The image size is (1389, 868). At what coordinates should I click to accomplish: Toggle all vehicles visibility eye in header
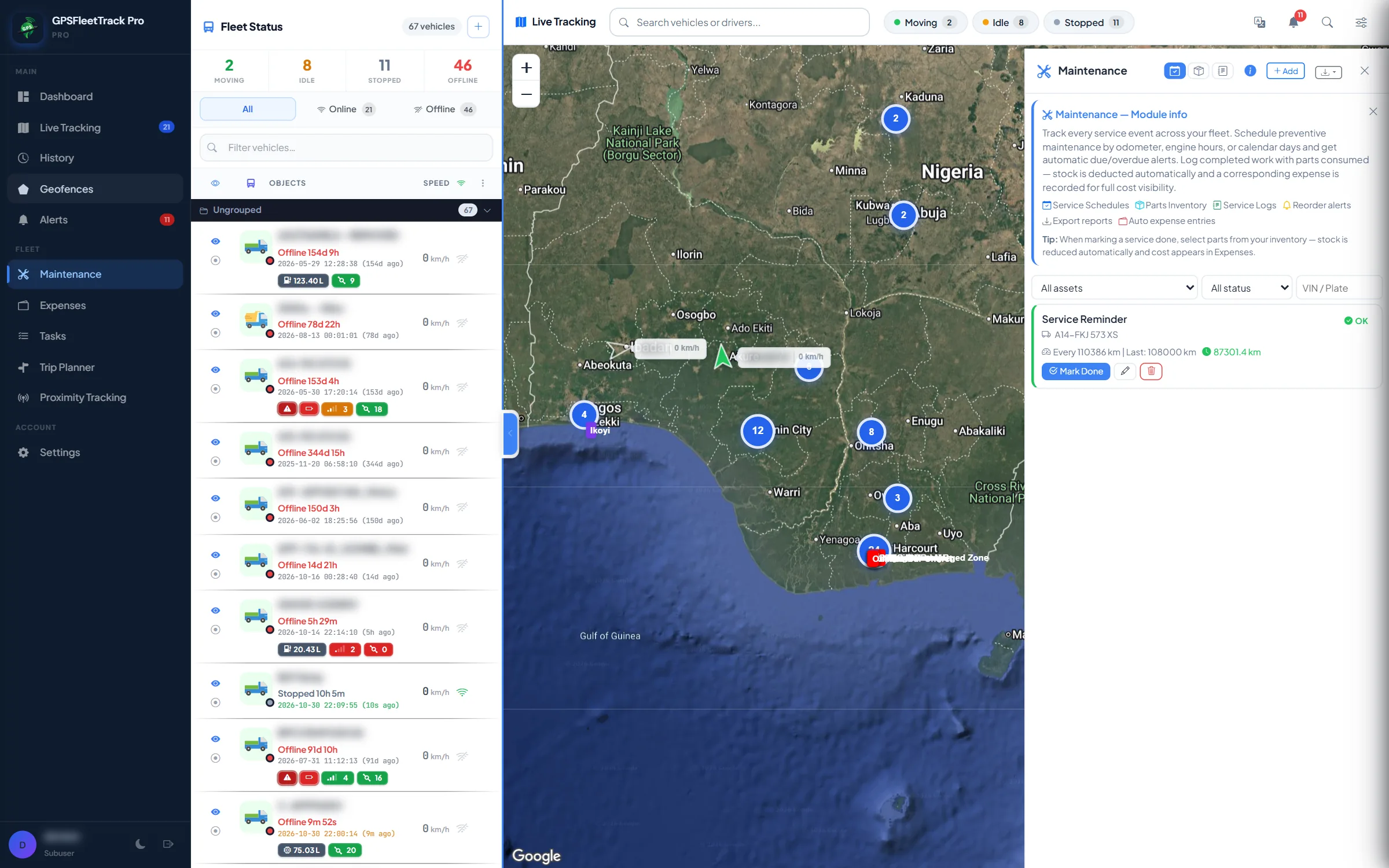click(x=215, y=183)
